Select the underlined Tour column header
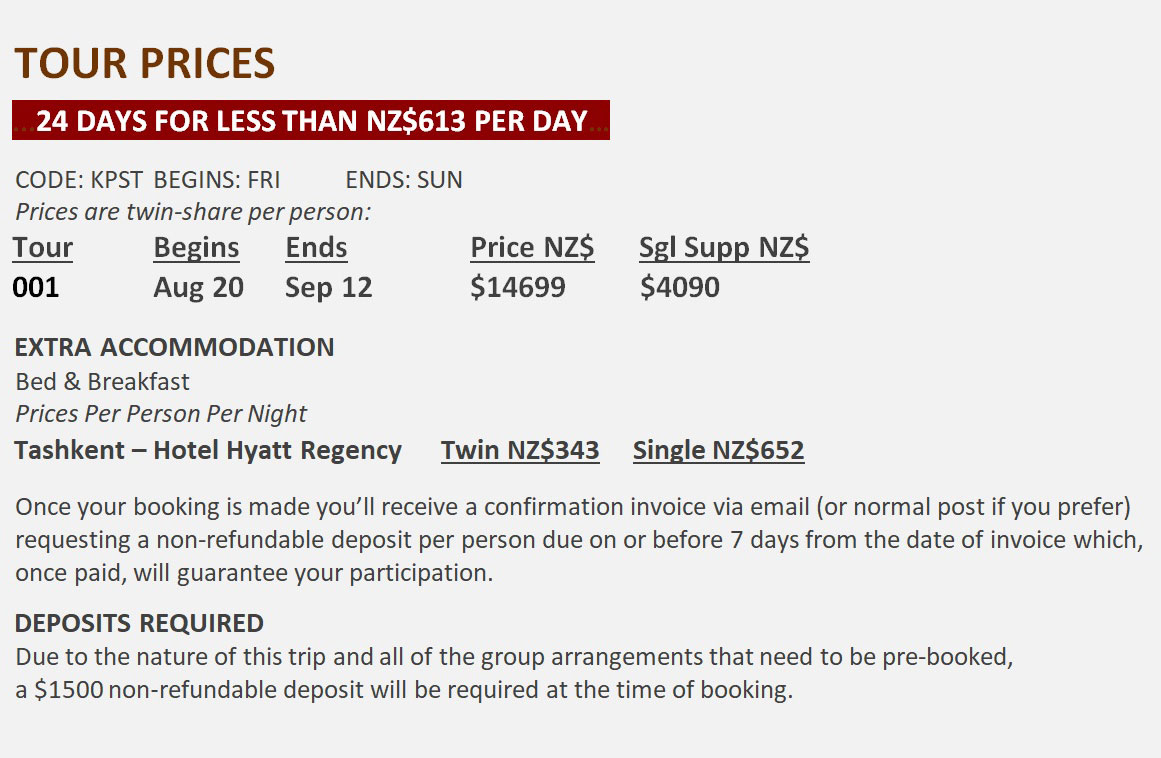The image size is (1161, 758). point(43,248)
